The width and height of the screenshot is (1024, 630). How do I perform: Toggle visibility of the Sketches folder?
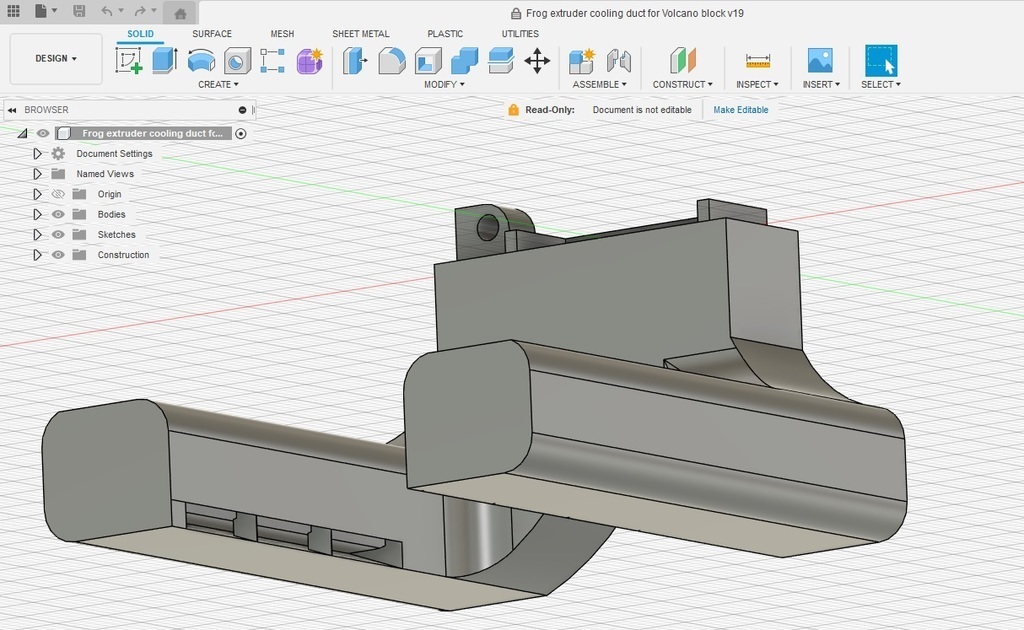click(58, 234)
